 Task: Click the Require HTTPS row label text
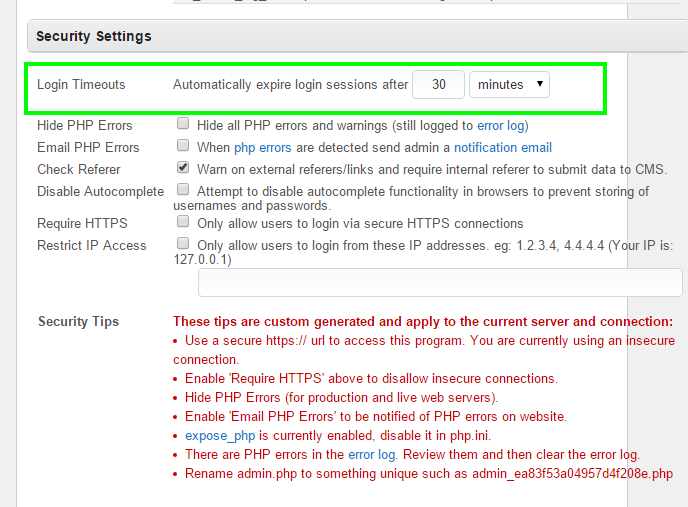[82, 223]
